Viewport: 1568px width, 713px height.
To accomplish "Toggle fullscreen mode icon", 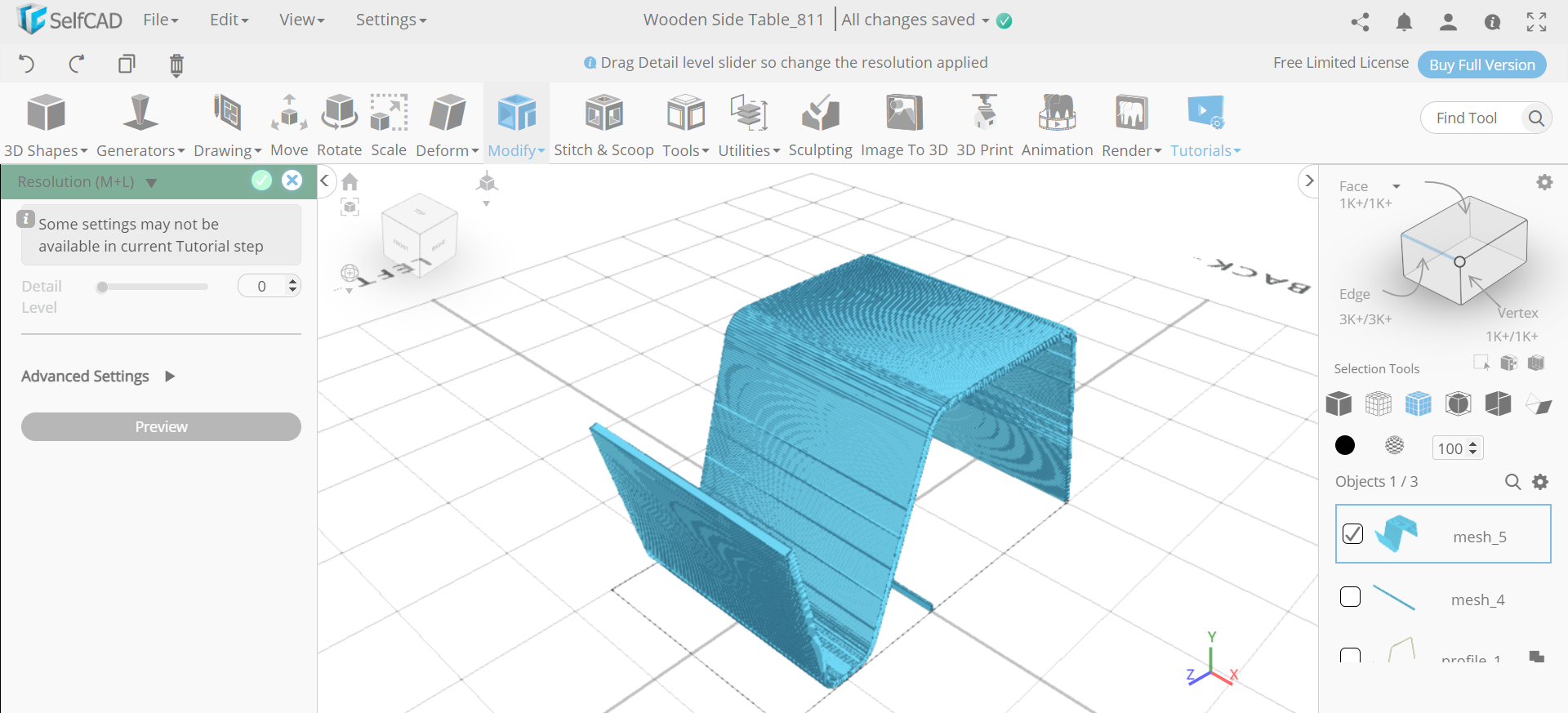I will (1536, 22).
